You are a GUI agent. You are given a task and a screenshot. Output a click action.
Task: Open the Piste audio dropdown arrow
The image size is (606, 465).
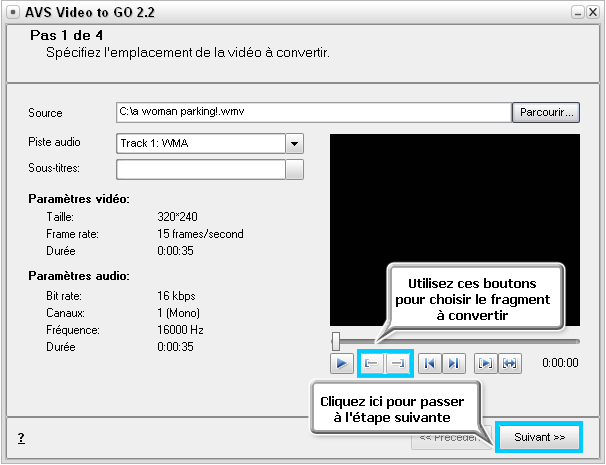(x=294, y=144)
